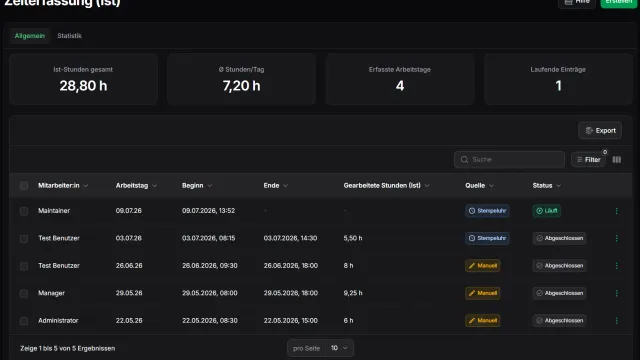The width and height of the screenshot is (640, 360).
Task: Click the 5,50 h hours value
Action: (353, 238)
